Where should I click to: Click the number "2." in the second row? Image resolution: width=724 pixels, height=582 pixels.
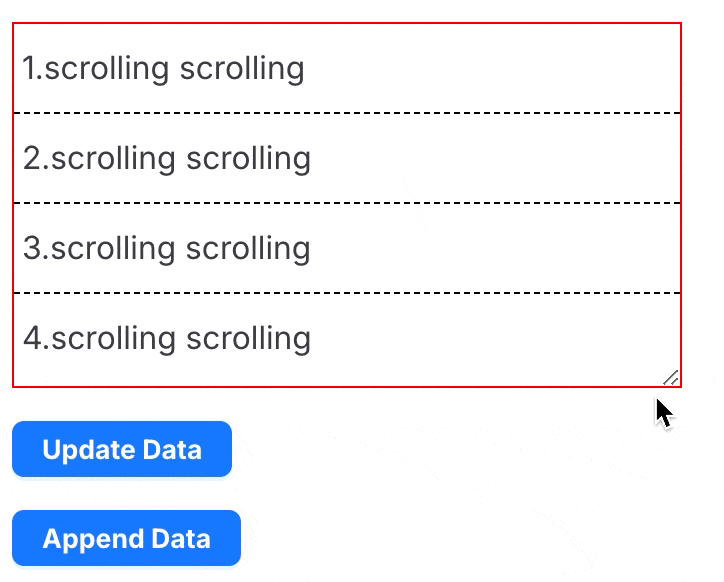36,159
